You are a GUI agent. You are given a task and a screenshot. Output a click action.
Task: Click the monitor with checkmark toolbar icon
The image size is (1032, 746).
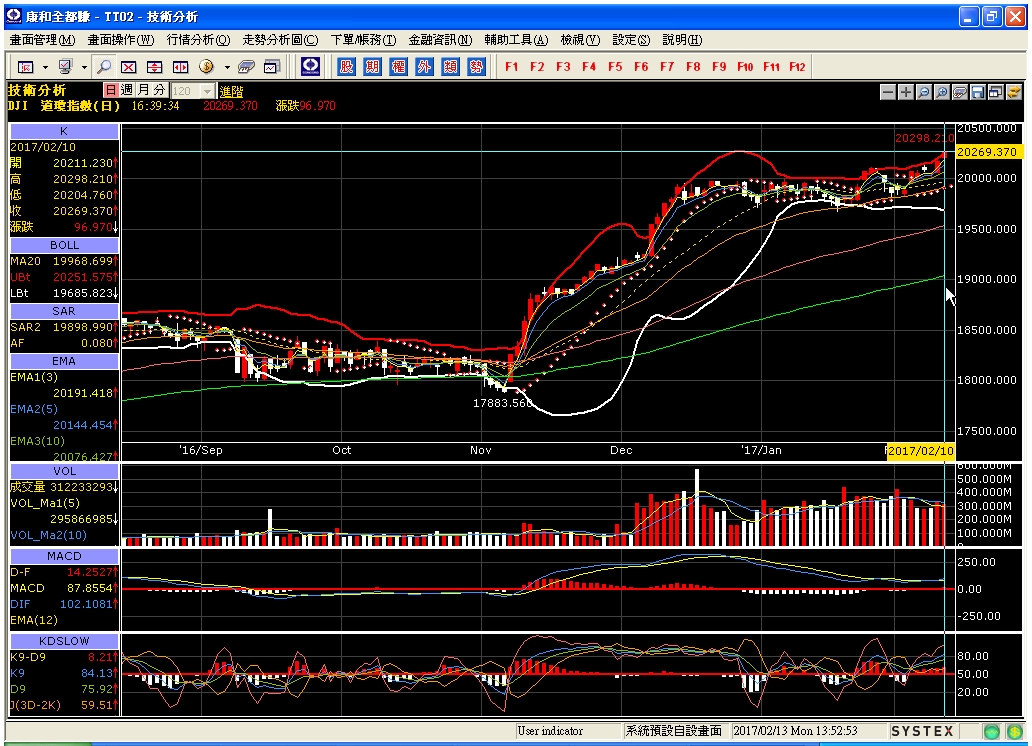tap(65, 67)
